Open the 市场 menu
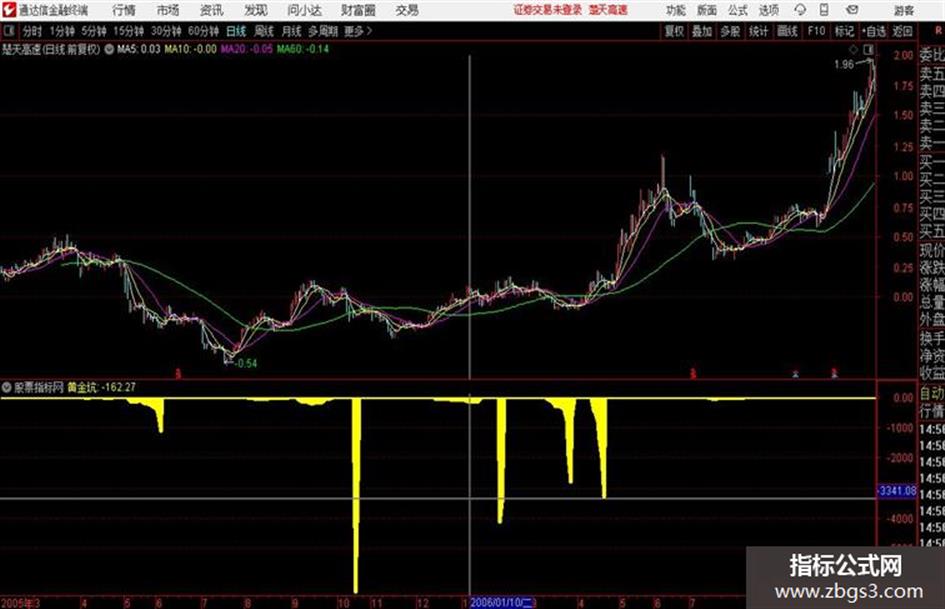Viewport: 945px width, 609px height. pyautogui.click(x=168, y=10)
